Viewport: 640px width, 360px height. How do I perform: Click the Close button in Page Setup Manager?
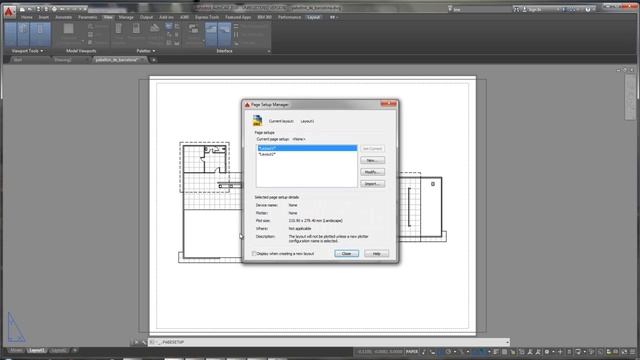click(347, 253)
